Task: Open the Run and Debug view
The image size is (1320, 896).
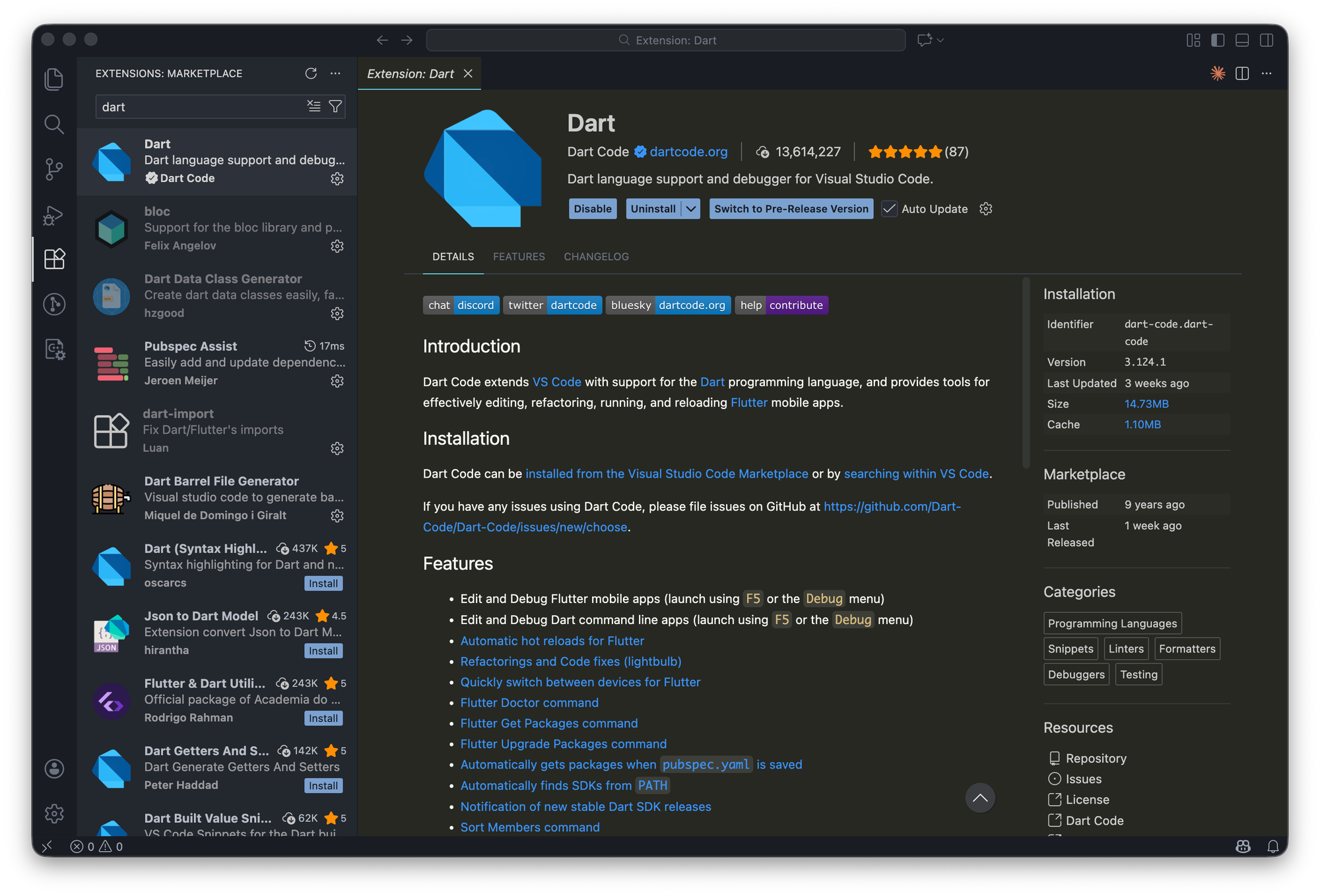Action: (x=54, y=215)
